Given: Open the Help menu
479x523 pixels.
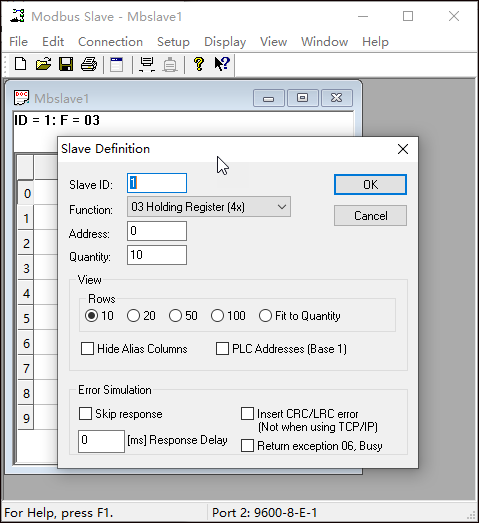Looking at the screenshot, I should tap(376, 42).
